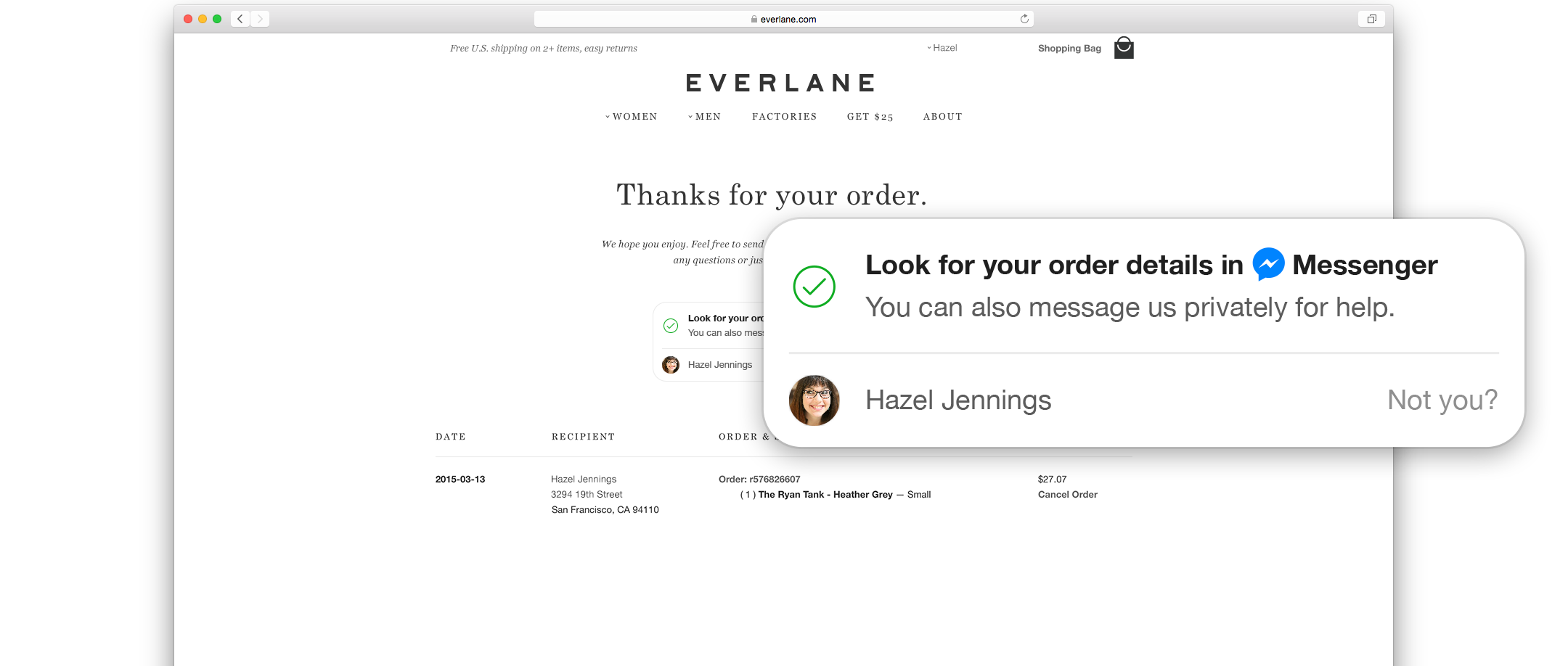Click the browser forward arrow
Screen dimensions: 1568x666
pos(260,19)
